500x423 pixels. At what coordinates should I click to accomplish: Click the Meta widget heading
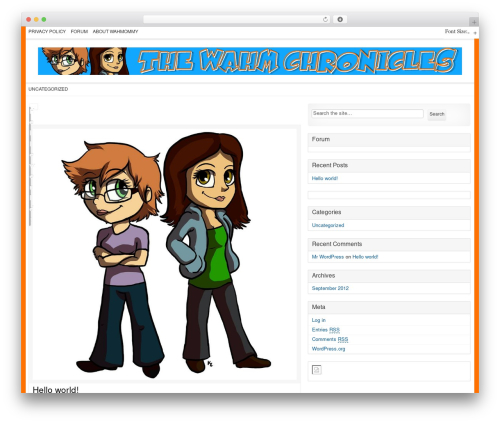pos(318,307)
